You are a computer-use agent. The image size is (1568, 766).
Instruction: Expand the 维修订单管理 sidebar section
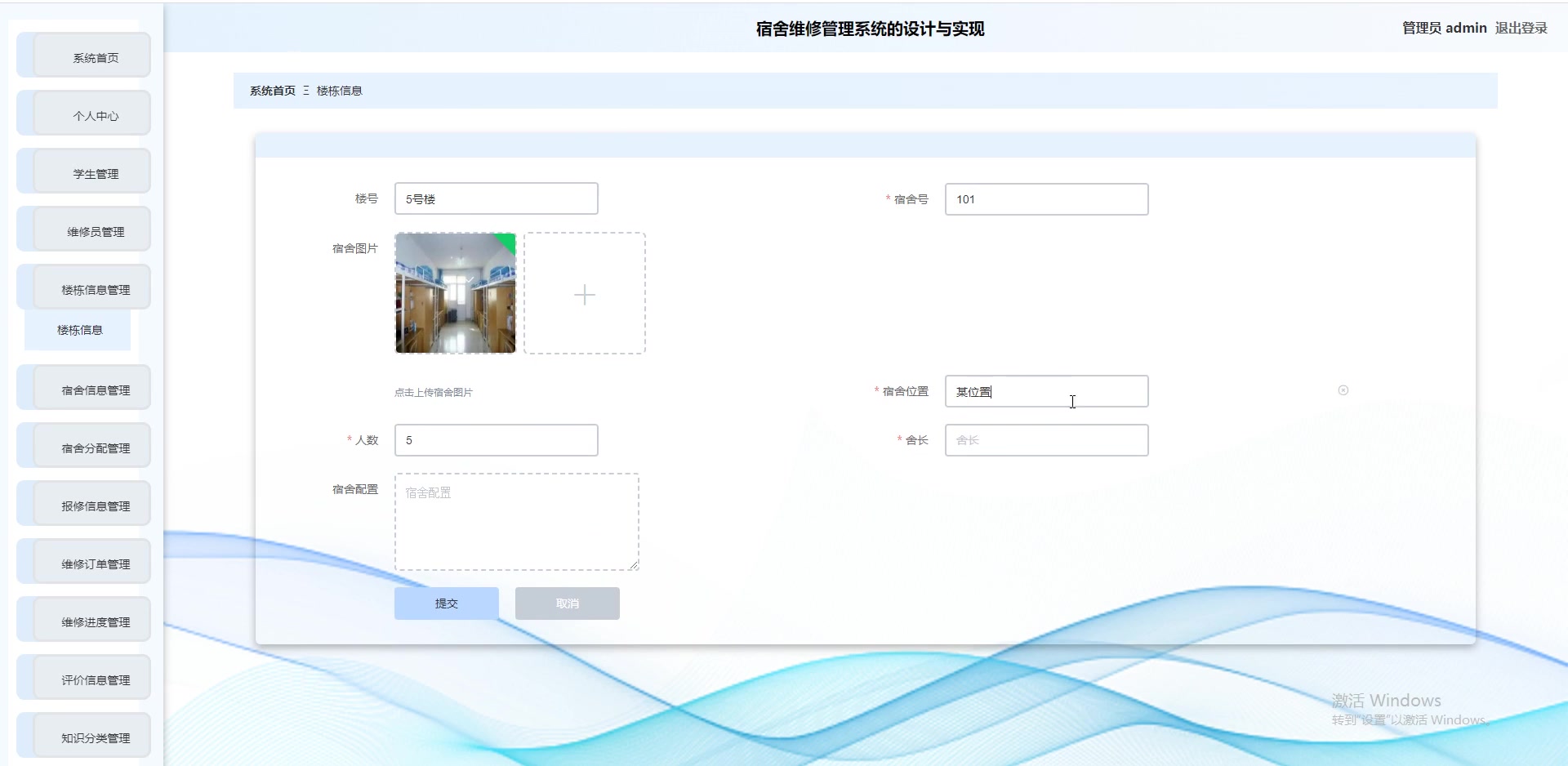click(82, 561)
